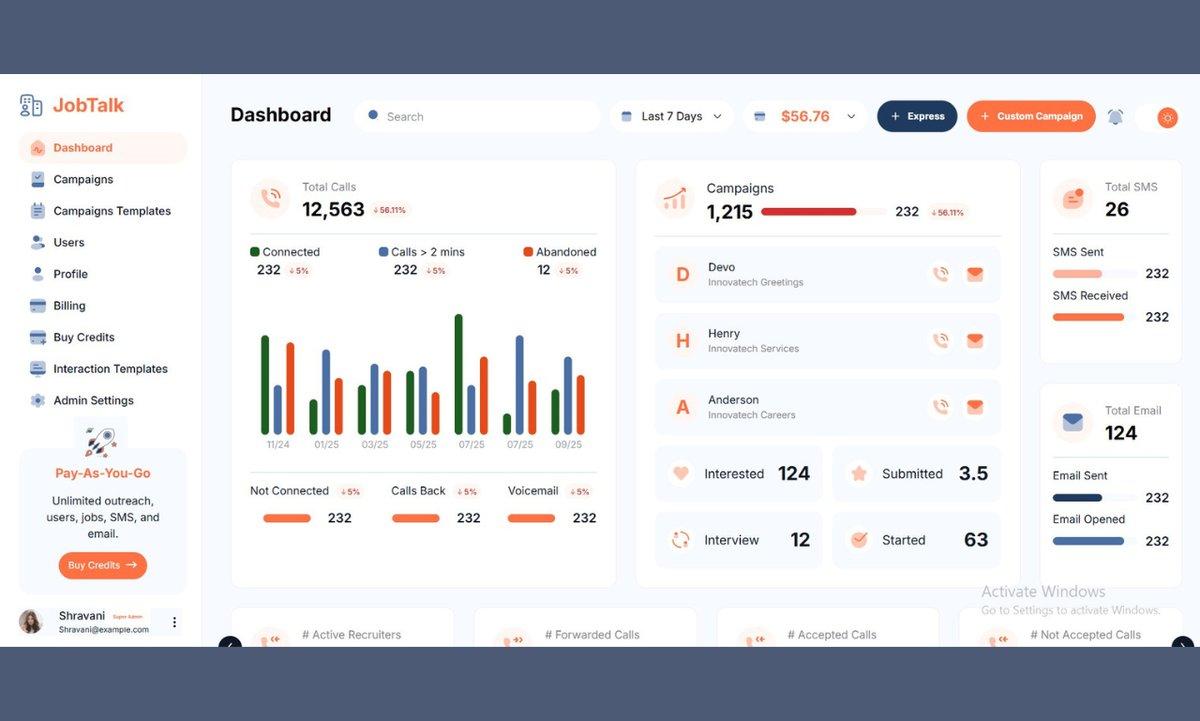Open Campaigns Templates in the sidebar
1200x721 pixels.
click(x=103, y=211)
